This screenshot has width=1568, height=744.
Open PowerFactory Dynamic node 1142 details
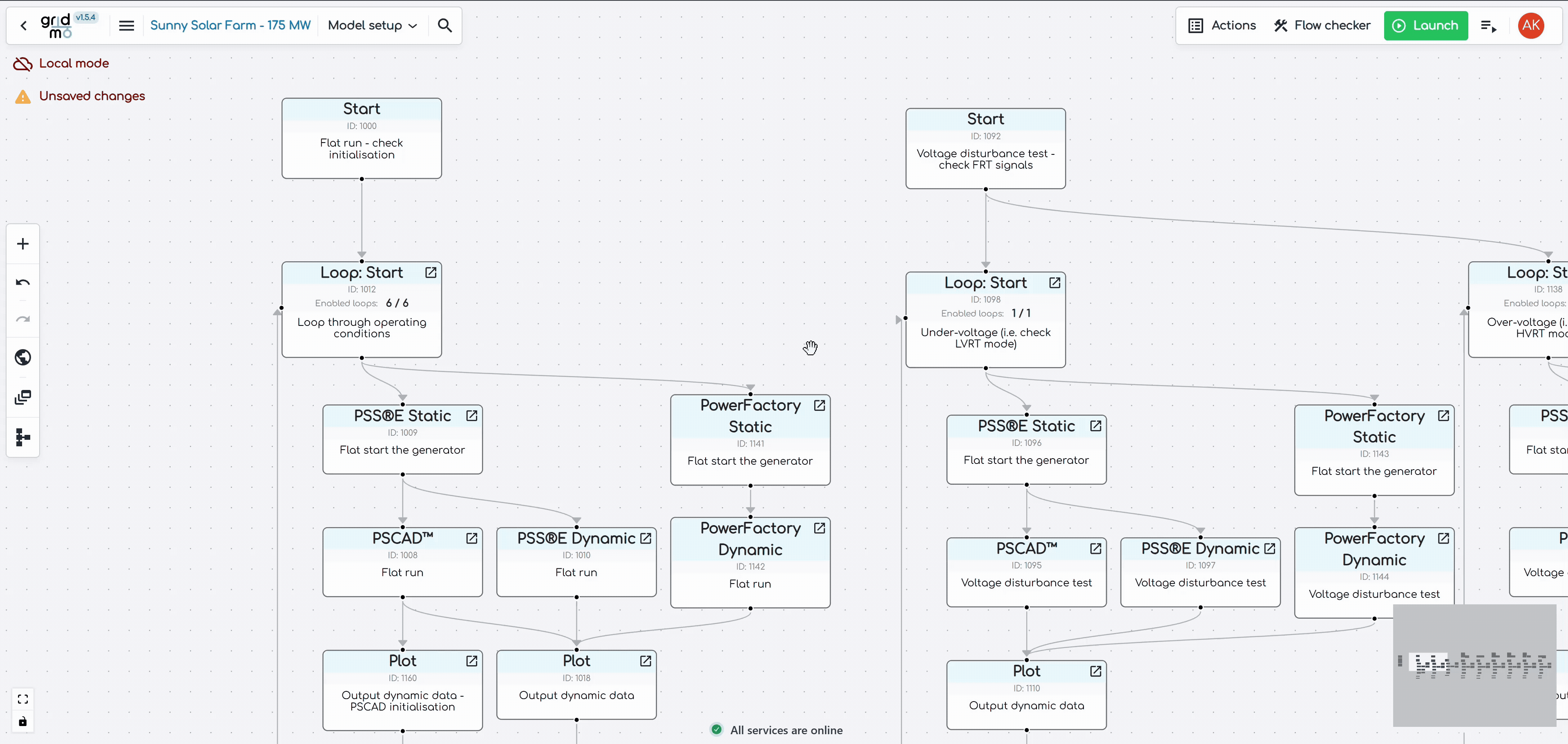coord(819,528)
